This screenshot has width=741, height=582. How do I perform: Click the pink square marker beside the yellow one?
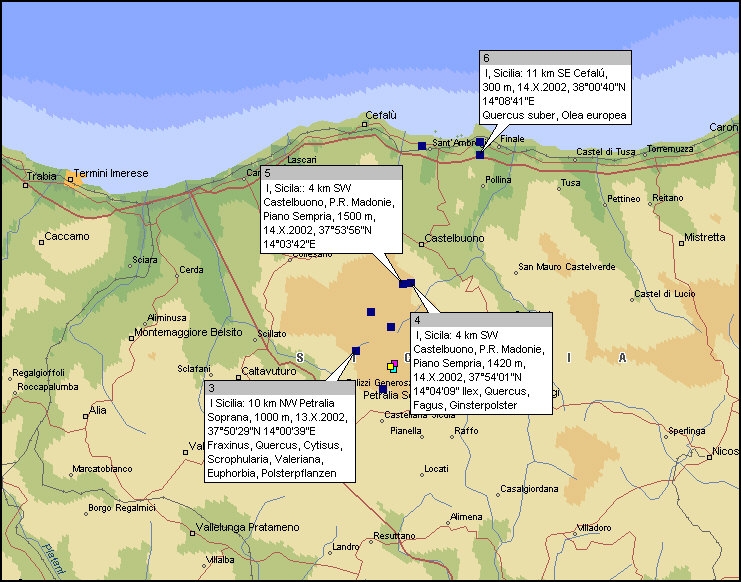tap(395, 363)
